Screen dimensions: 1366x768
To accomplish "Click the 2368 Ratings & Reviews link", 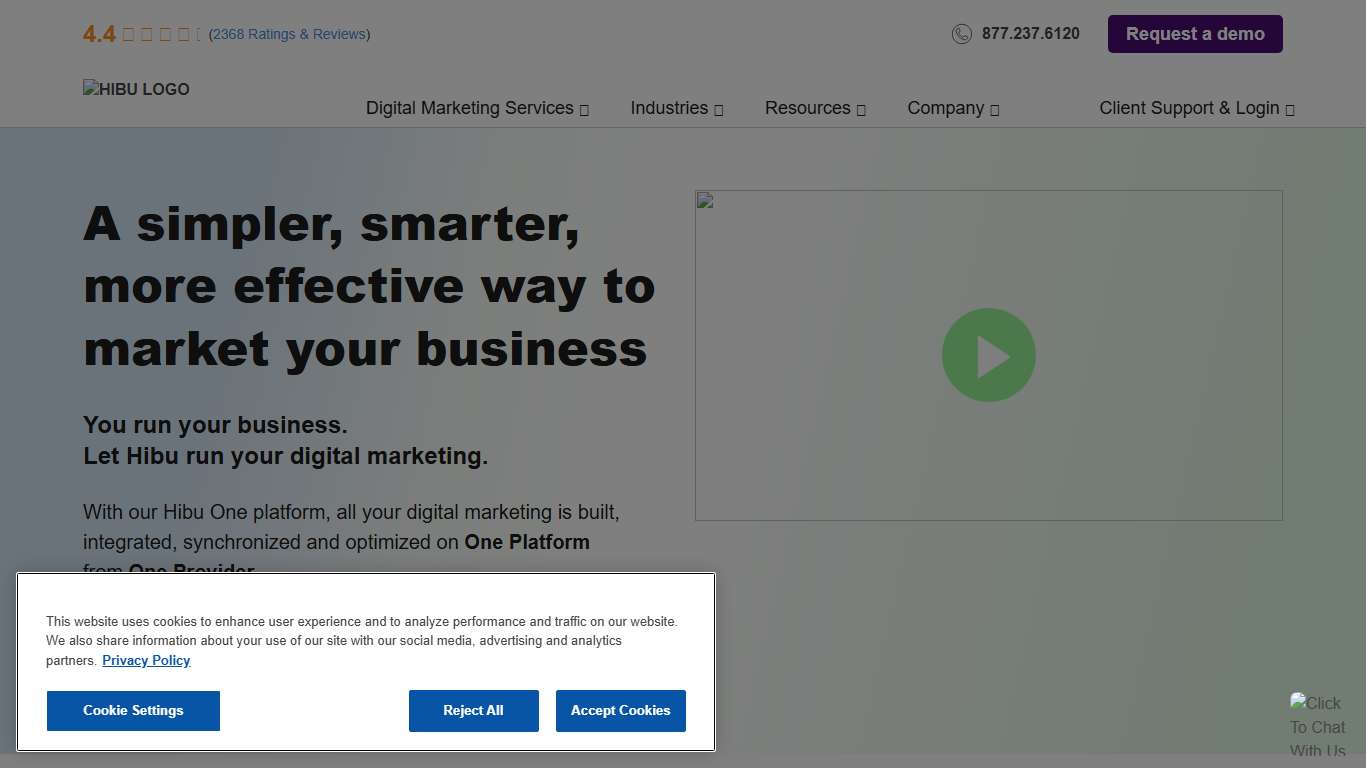I will point(289,33).
